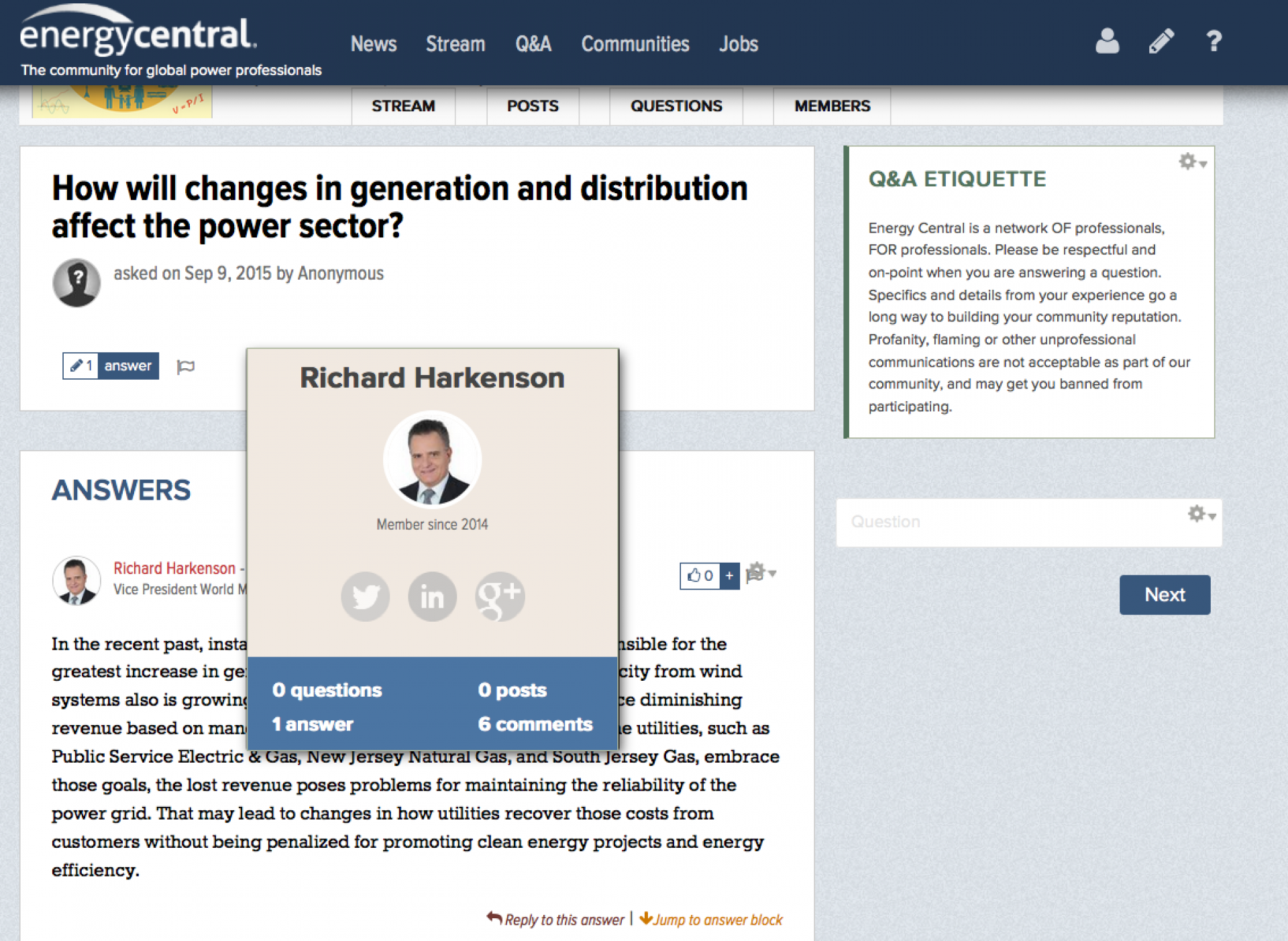Click the Next button

(1165, 594)
